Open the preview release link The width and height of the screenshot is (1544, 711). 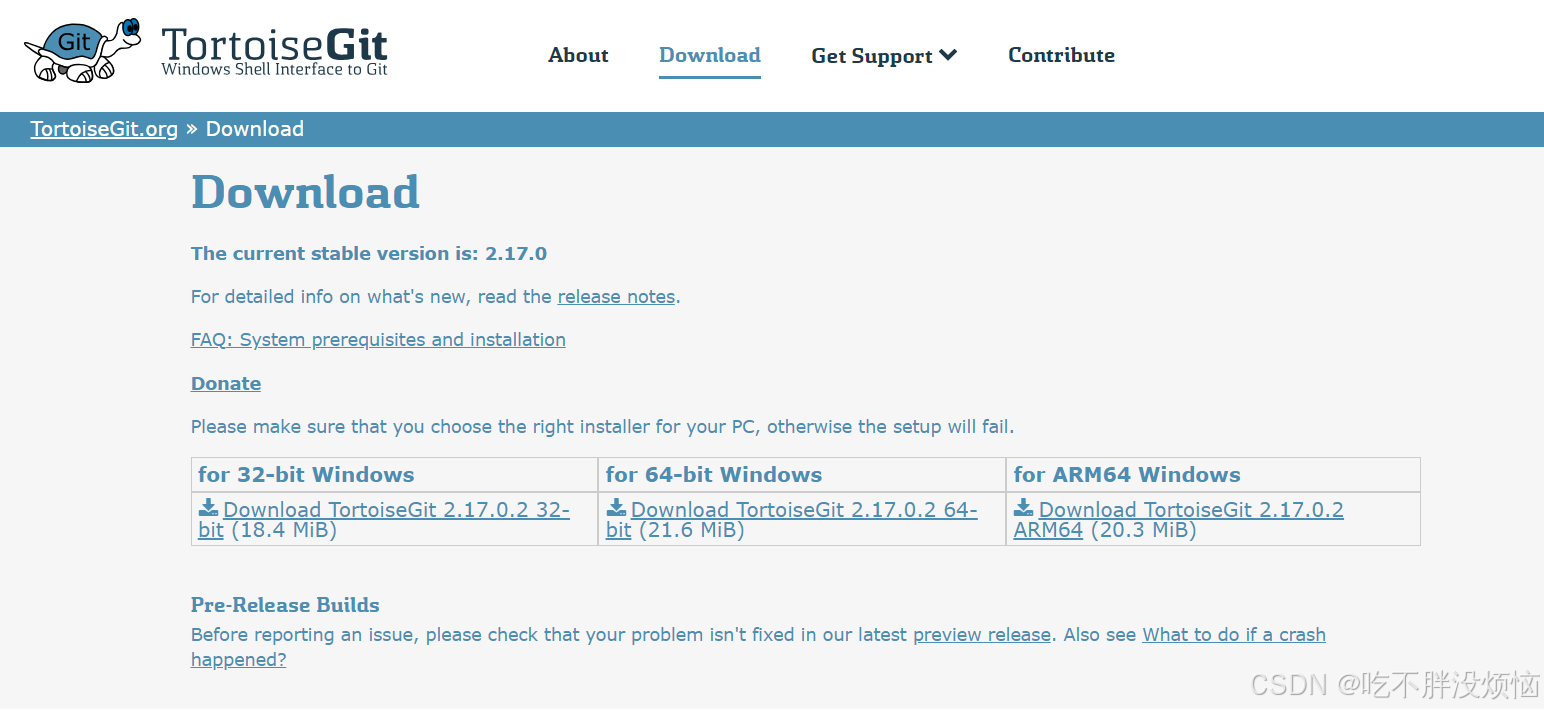[x=982, y=635]
